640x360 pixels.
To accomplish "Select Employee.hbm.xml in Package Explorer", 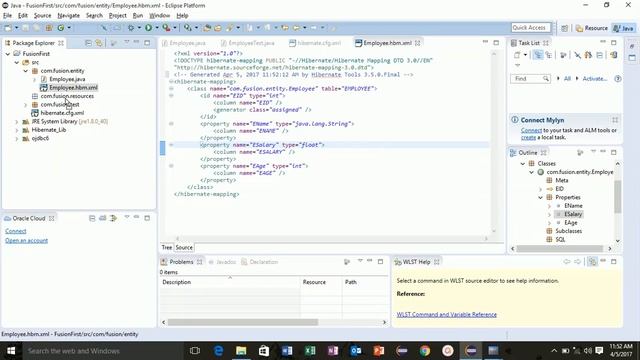I will coord(73,88).
